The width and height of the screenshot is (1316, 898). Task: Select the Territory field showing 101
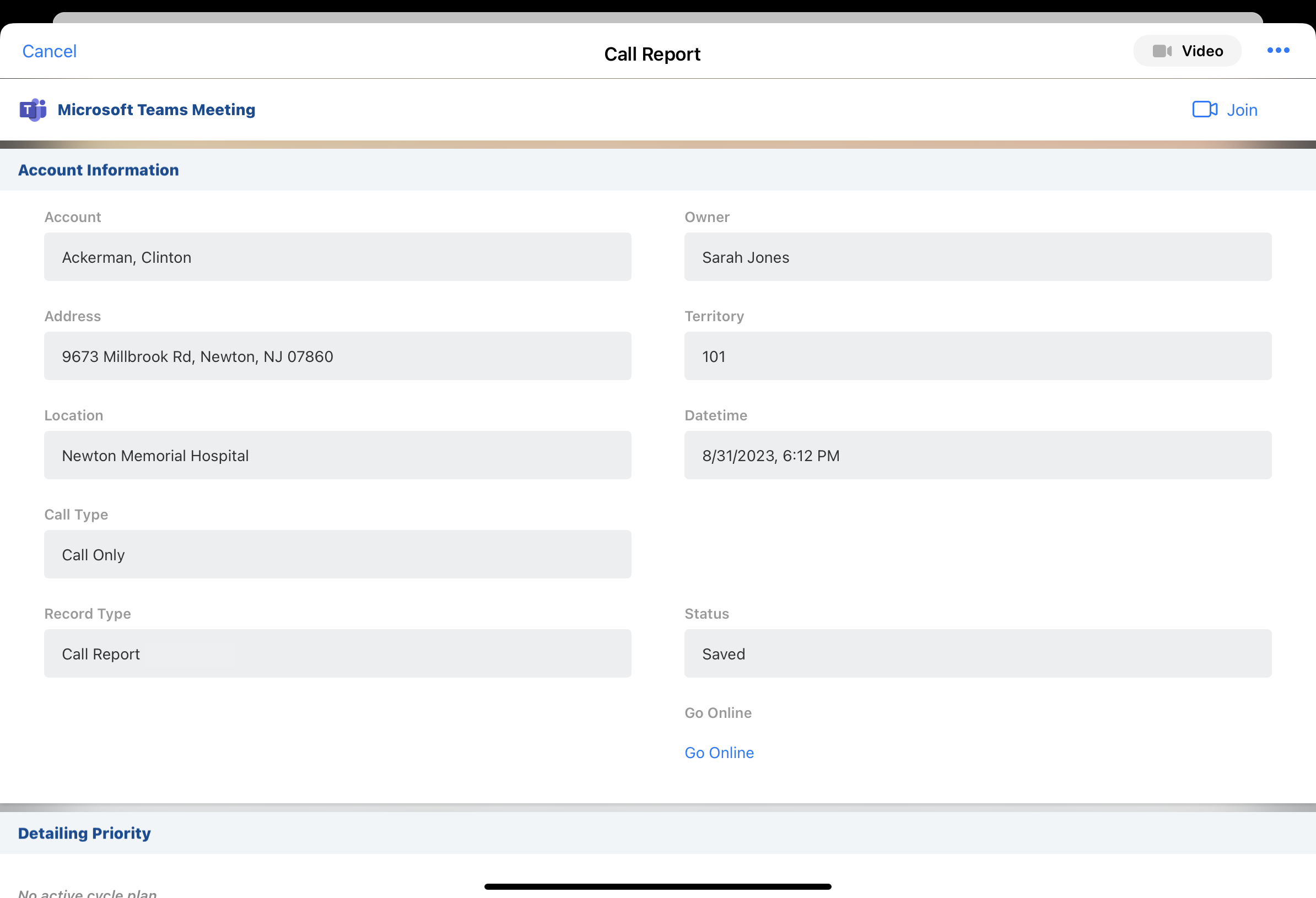tap(978, 356)
